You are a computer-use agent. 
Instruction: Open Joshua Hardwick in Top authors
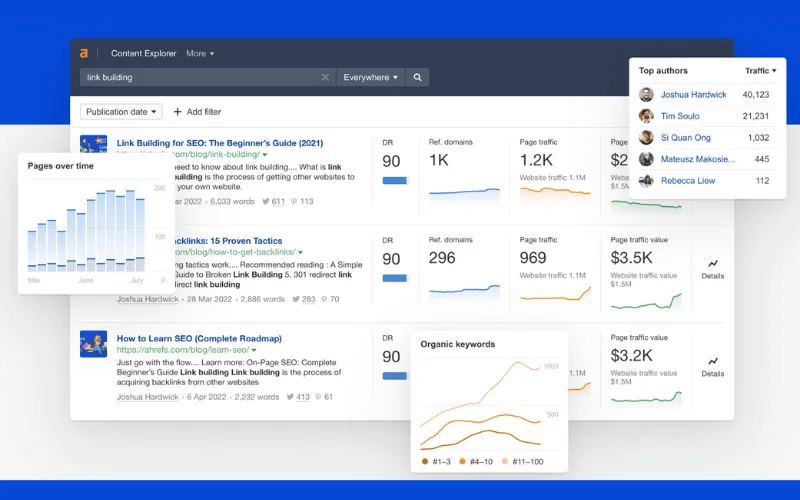click(693, 94)
